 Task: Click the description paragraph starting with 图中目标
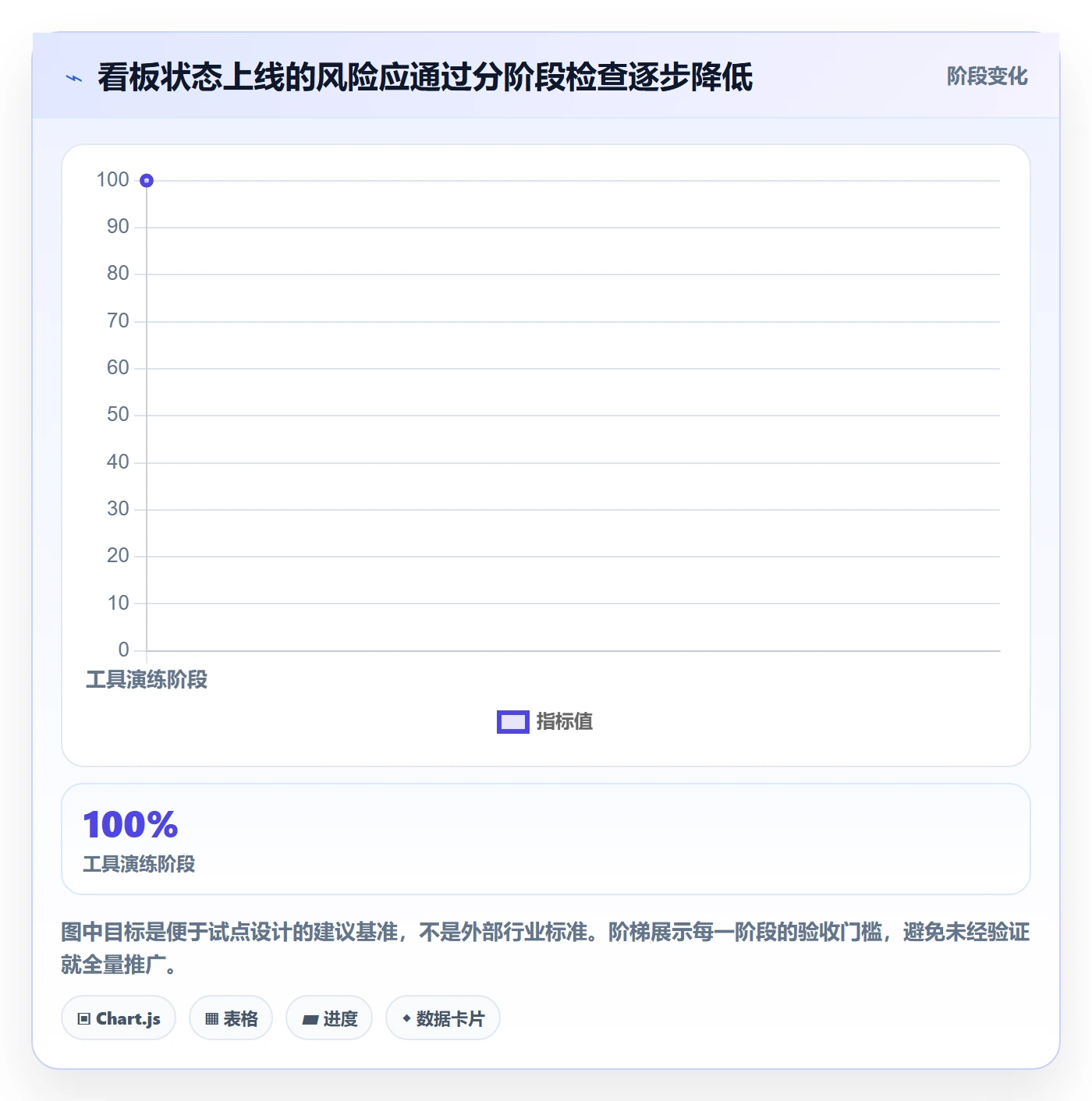pyautogui.click(x=545, y=948)
